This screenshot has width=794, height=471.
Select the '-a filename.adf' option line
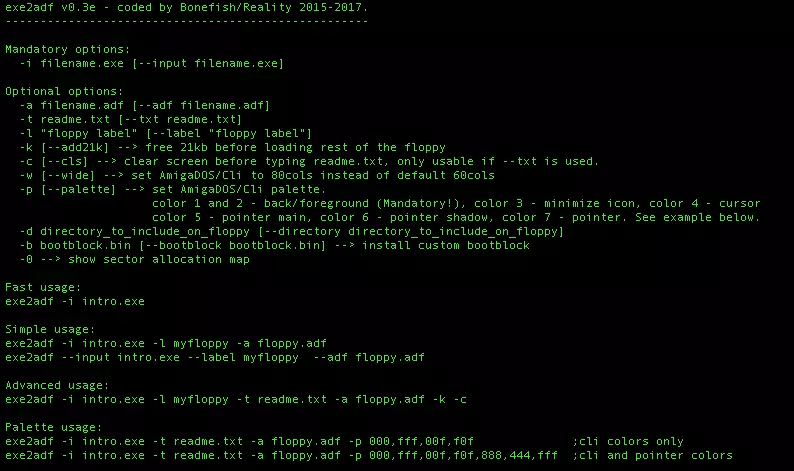coord(145,106)
